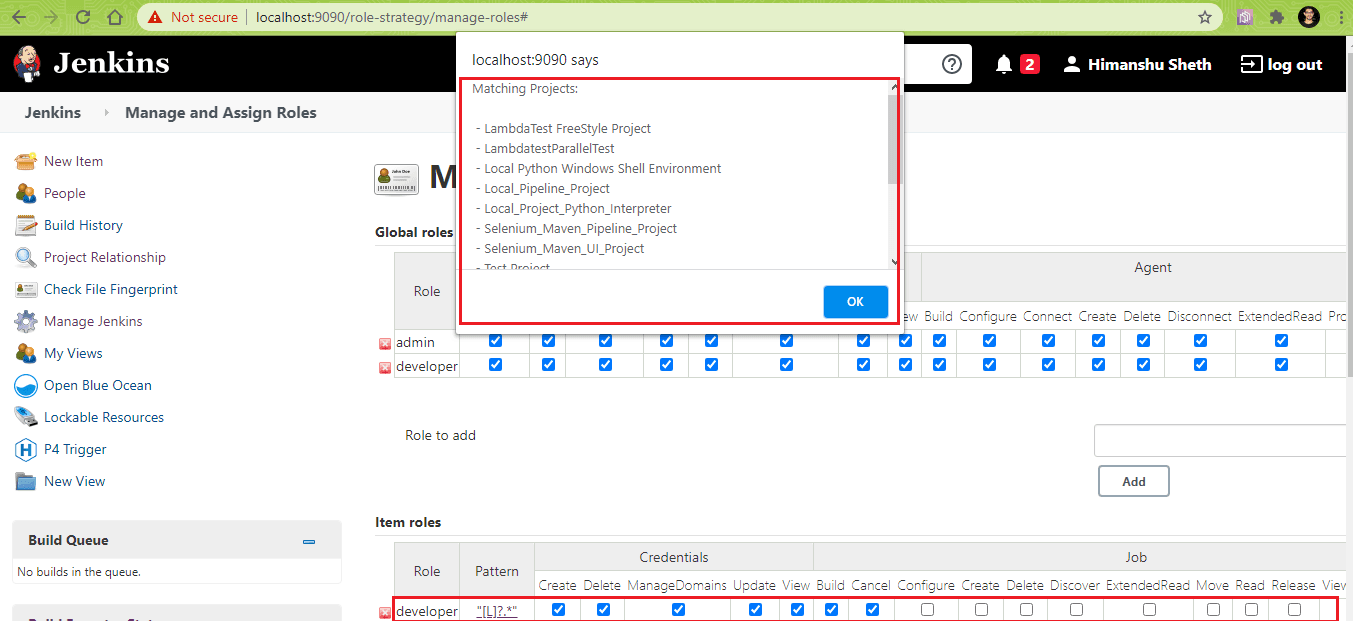Viewport: 1353px width, 621px height.
Task: Open the Chrome profile avatar
Action: [x=1308, y=17]
